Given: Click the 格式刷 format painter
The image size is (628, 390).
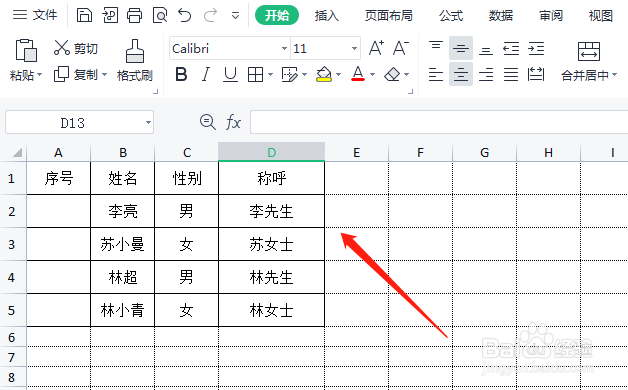Looking at the screenshot, I should [x=135, y=60].
